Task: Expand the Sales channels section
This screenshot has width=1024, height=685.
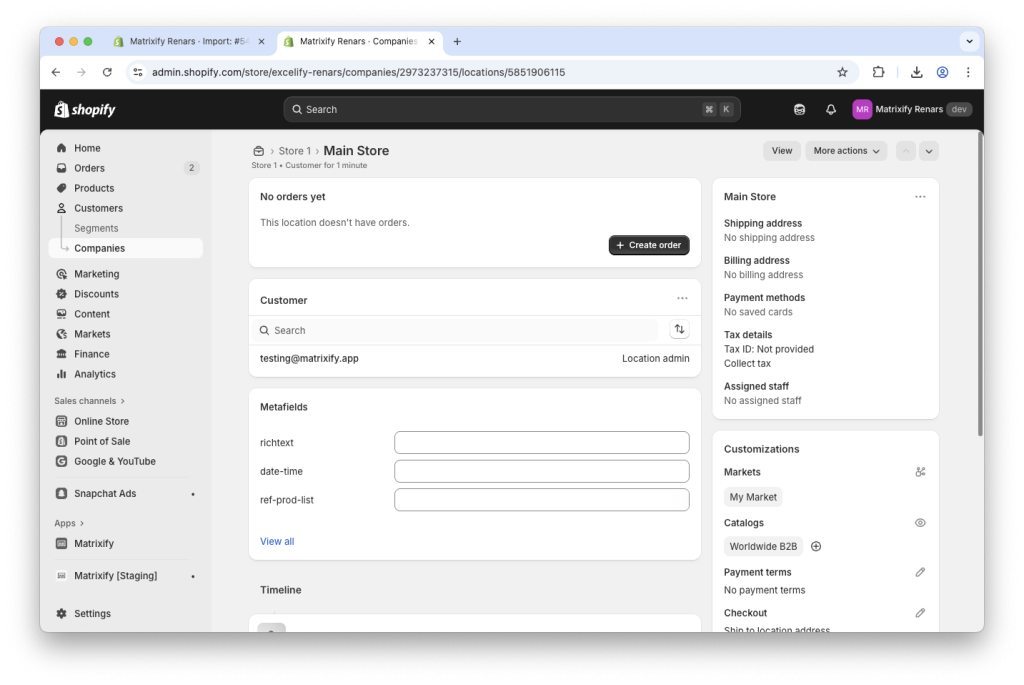Action: click(88, 400)
